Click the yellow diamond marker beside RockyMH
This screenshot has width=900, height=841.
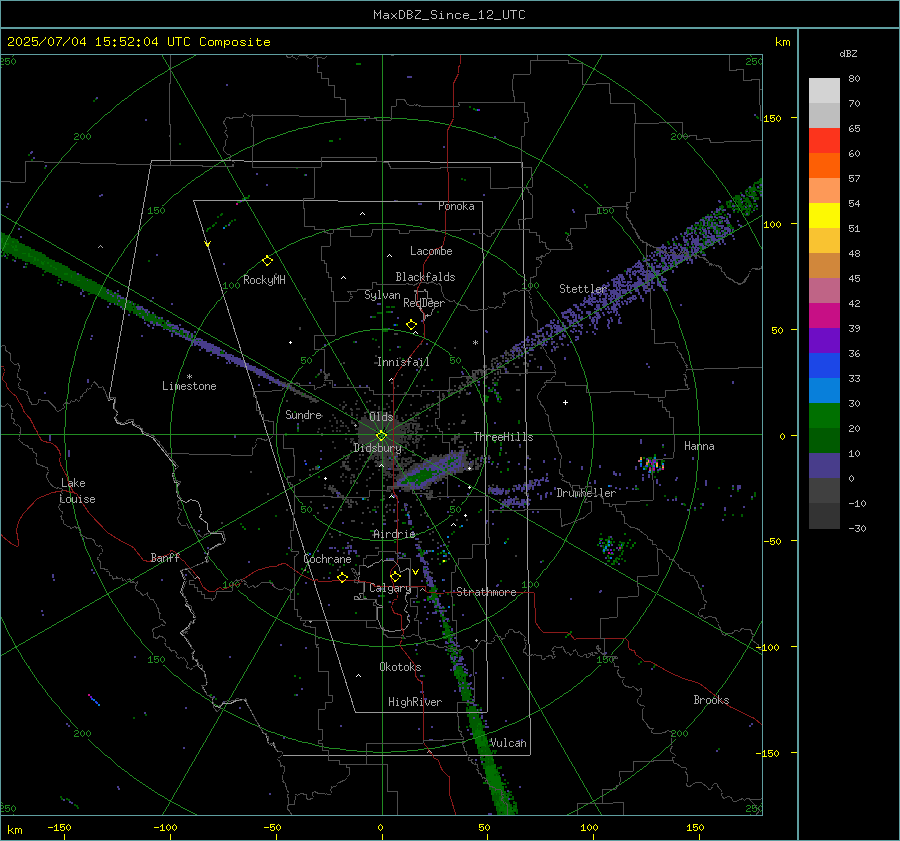pyautogui.click(x=267, y=261)
